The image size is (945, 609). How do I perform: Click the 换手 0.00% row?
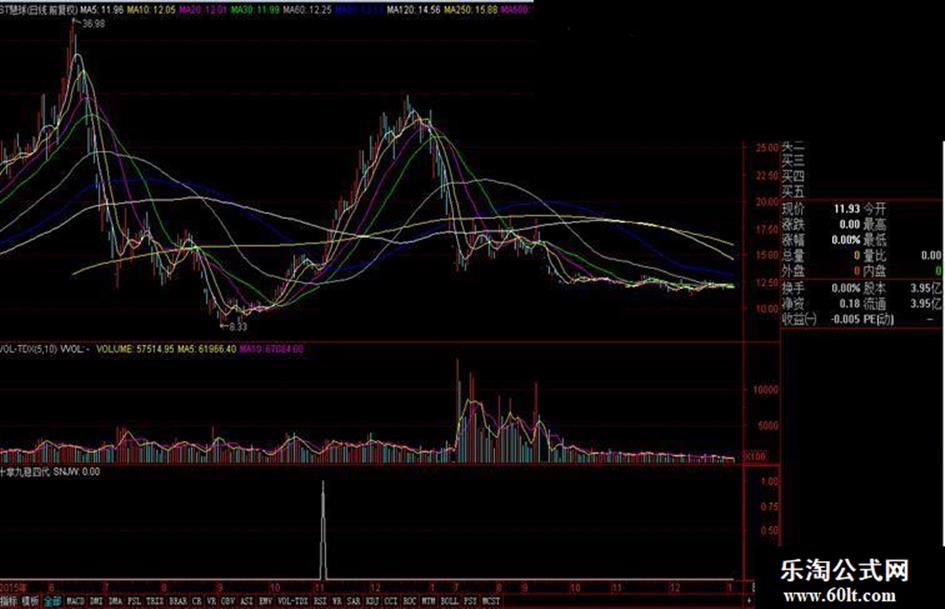821,288
